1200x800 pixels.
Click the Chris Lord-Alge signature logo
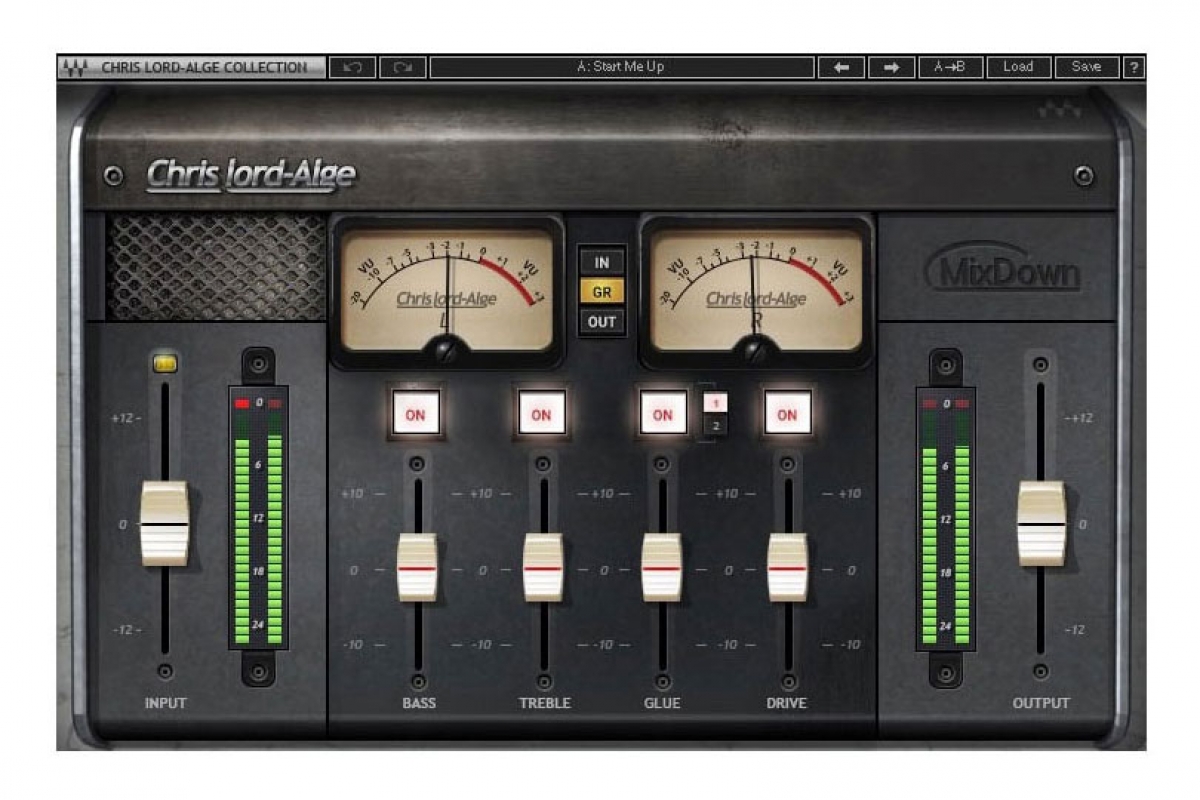click(x=251, y=175)
